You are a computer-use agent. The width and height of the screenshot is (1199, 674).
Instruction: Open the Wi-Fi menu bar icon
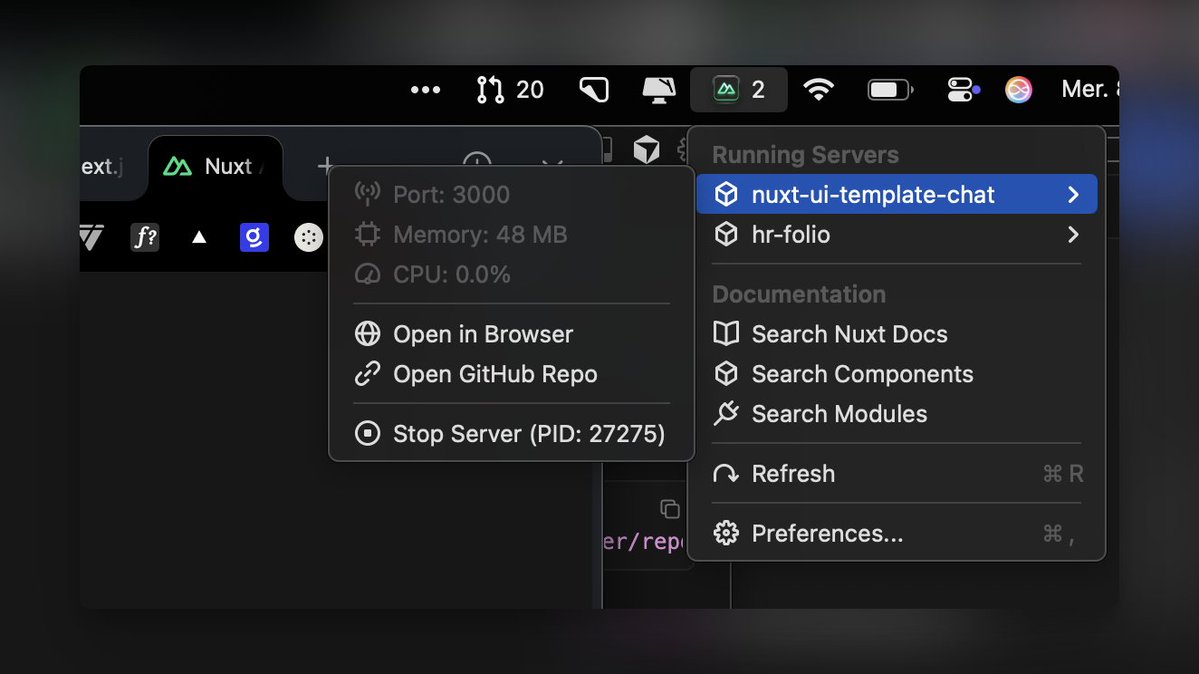818,90
